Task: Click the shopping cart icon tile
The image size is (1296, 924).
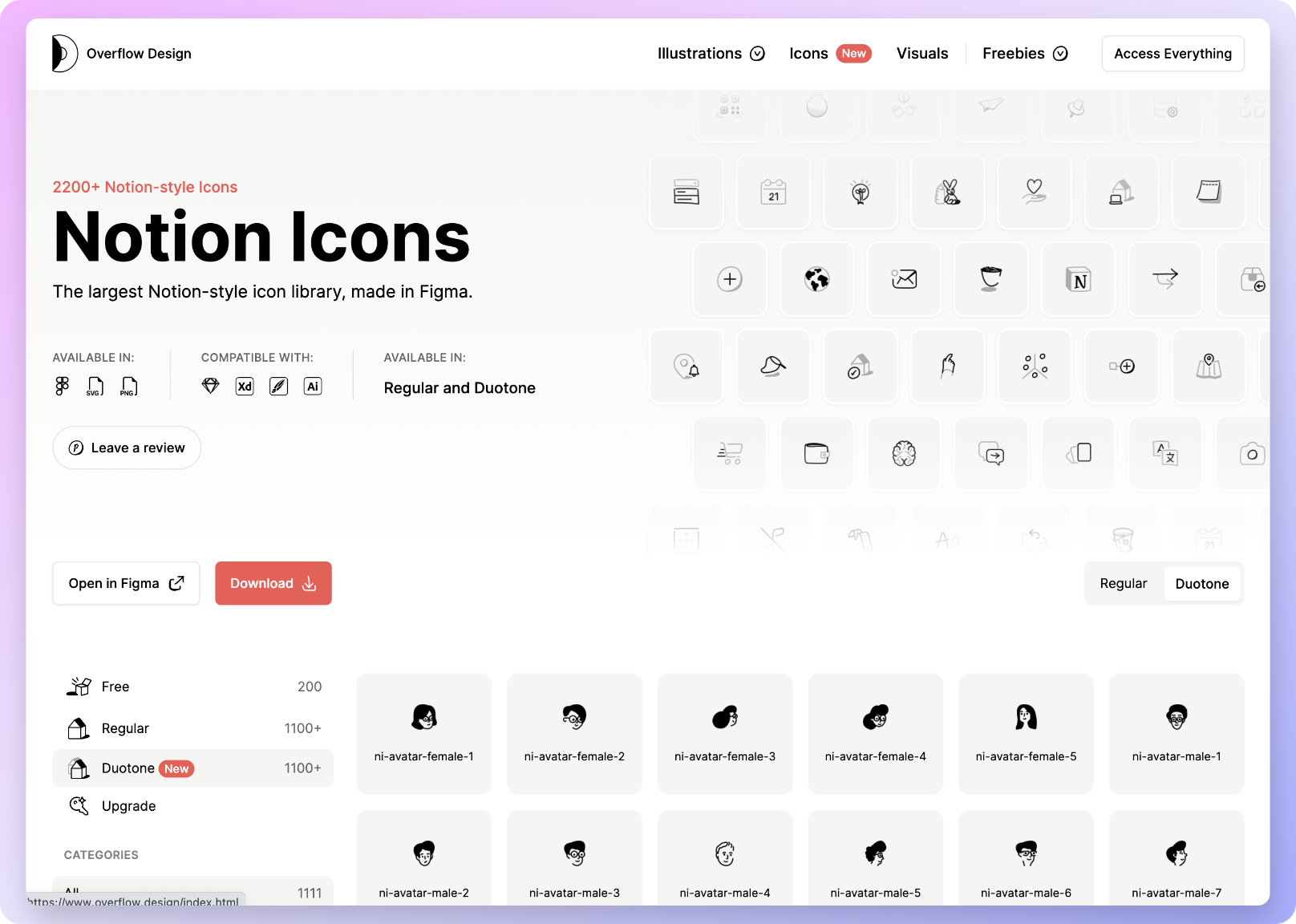Action: click(730, 453)
